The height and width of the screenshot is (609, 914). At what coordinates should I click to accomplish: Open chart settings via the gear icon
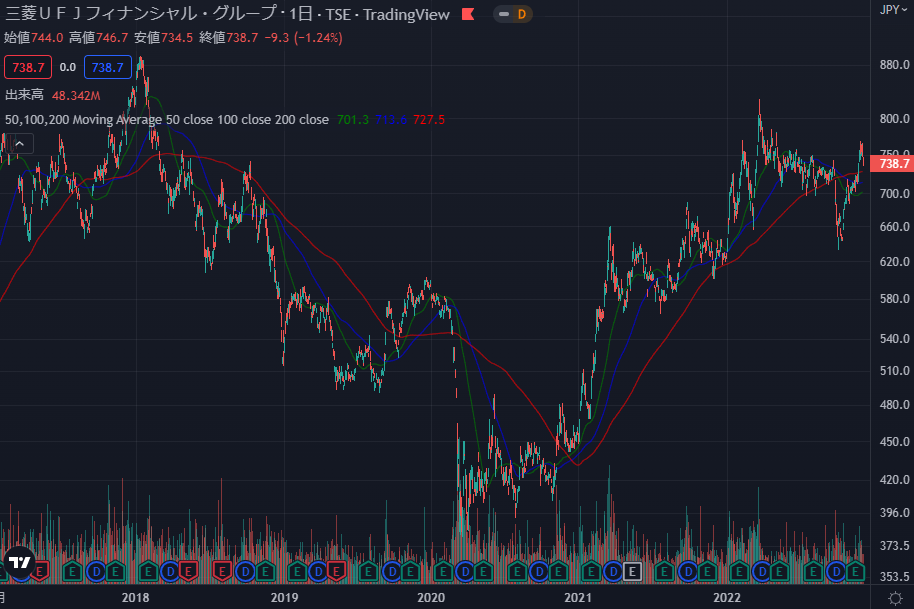pyautogui.click(x=895, y=598)
